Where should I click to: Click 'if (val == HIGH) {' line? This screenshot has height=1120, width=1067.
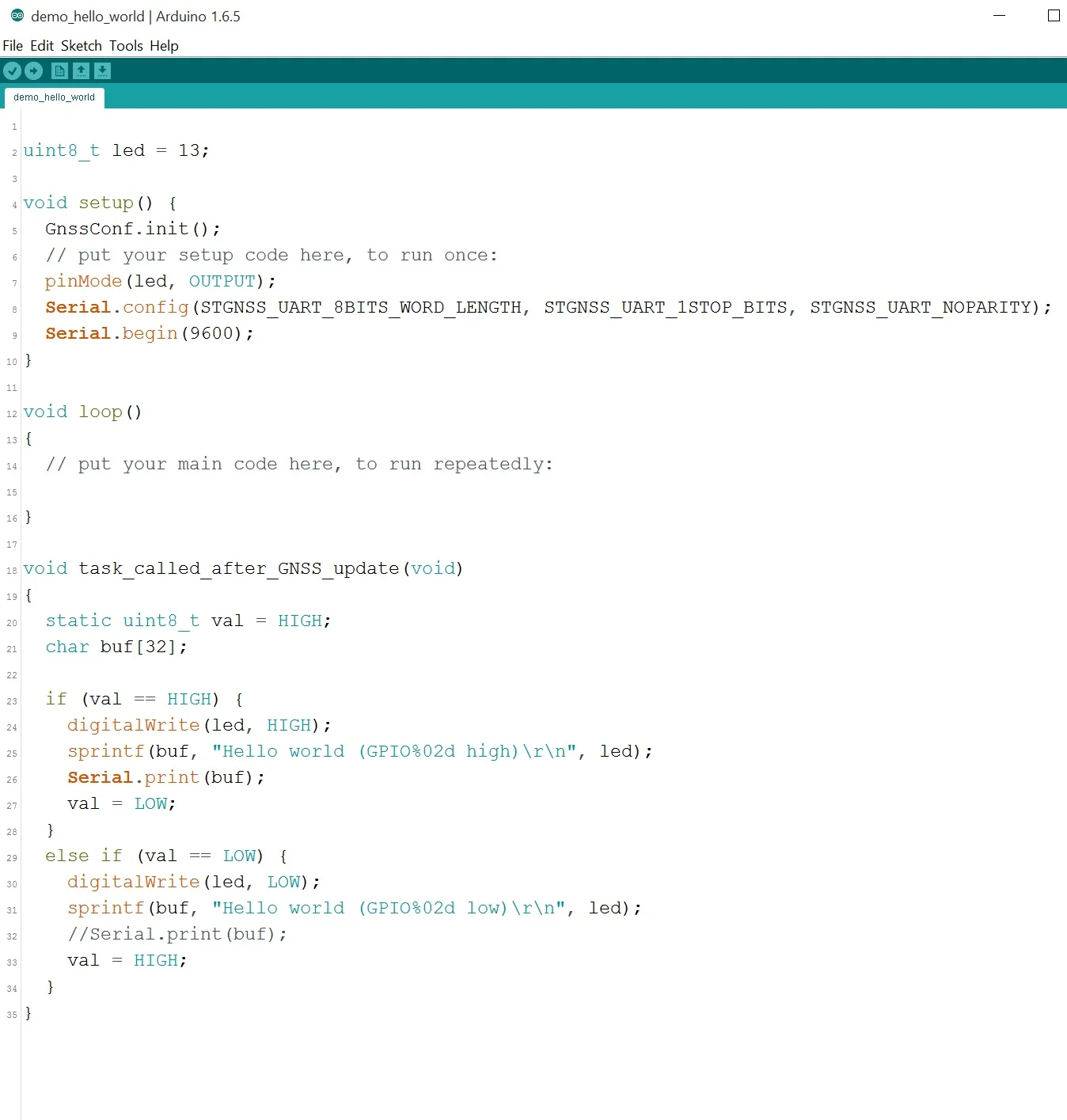144,699
